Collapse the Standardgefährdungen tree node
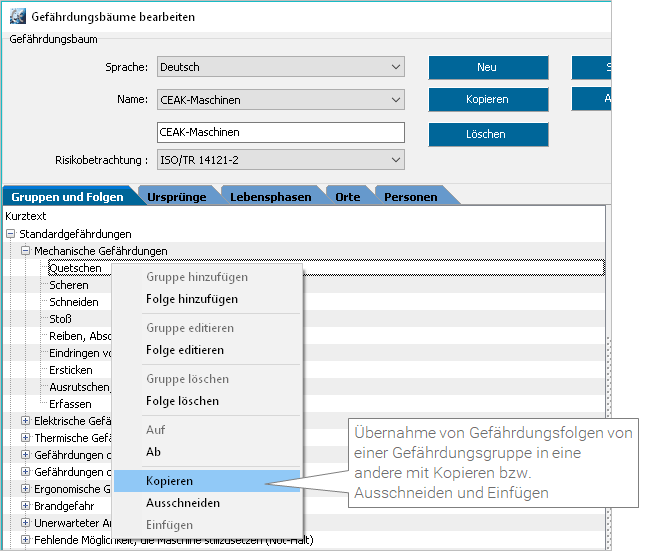647x551 pixels. click(x=11, y=234)
